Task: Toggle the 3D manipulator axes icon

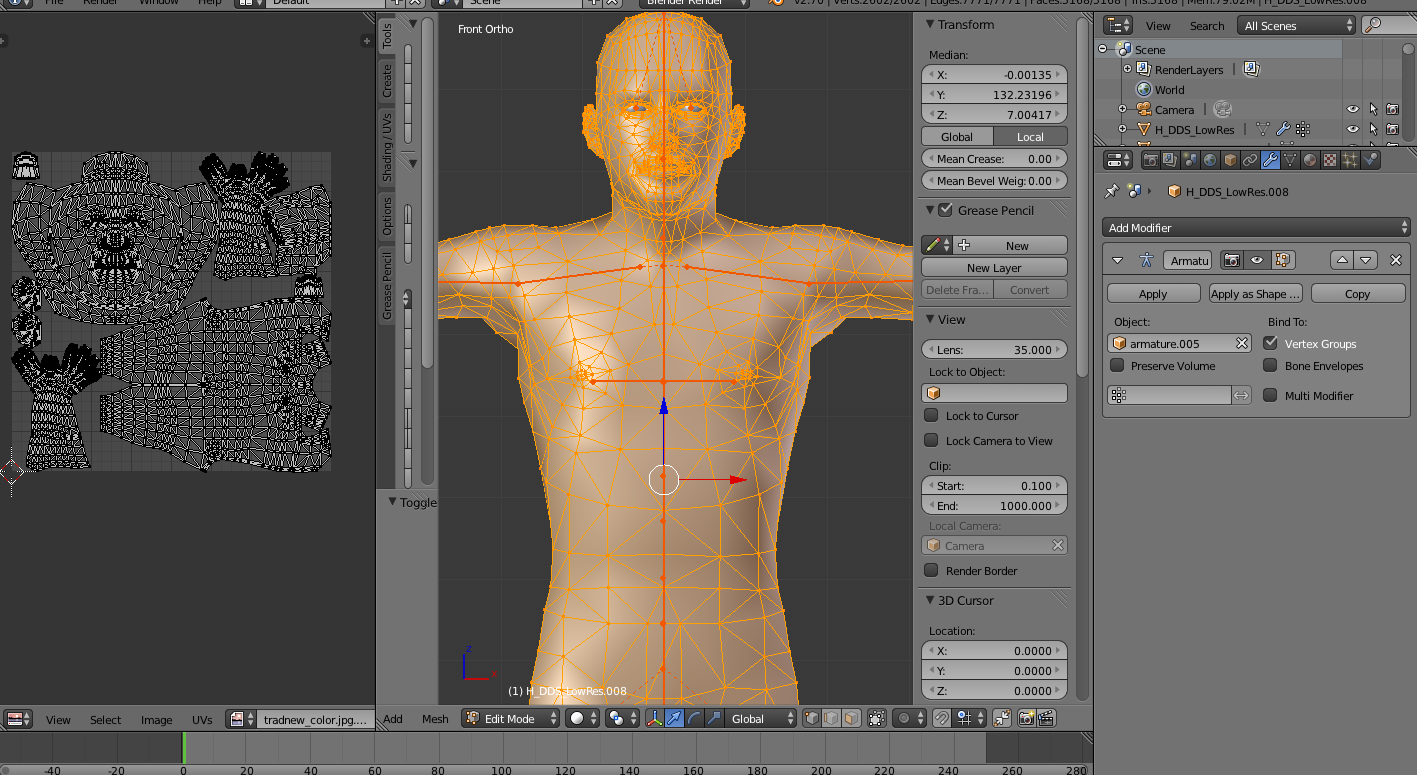Action: [x=654, y=718]
